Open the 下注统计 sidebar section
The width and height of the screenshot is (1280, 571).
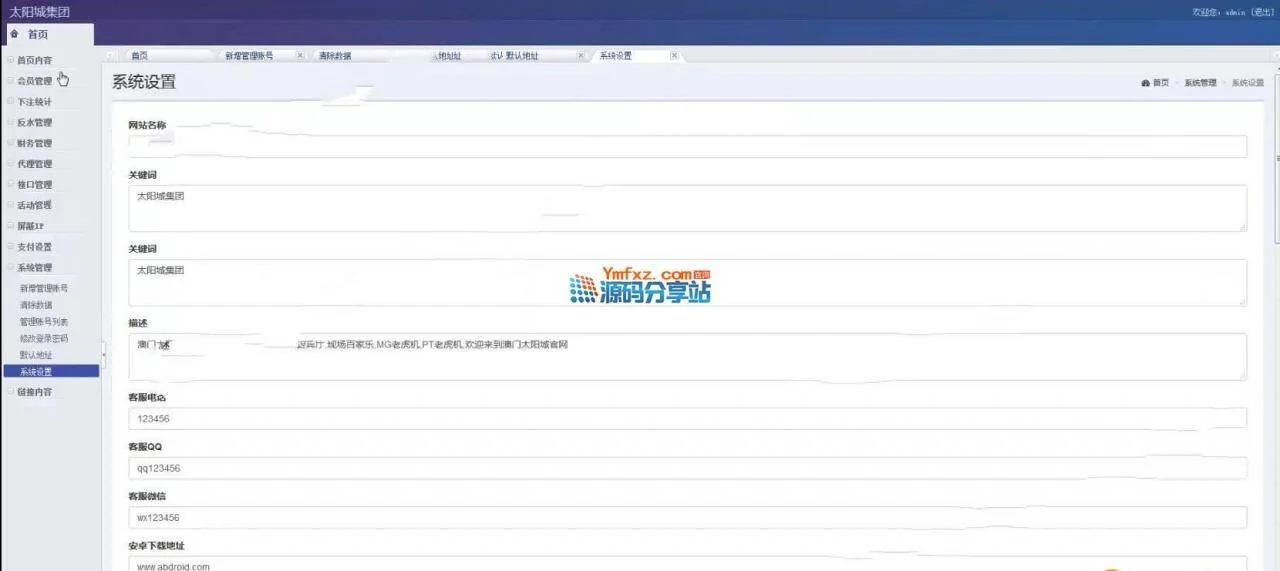pos(34,102)
